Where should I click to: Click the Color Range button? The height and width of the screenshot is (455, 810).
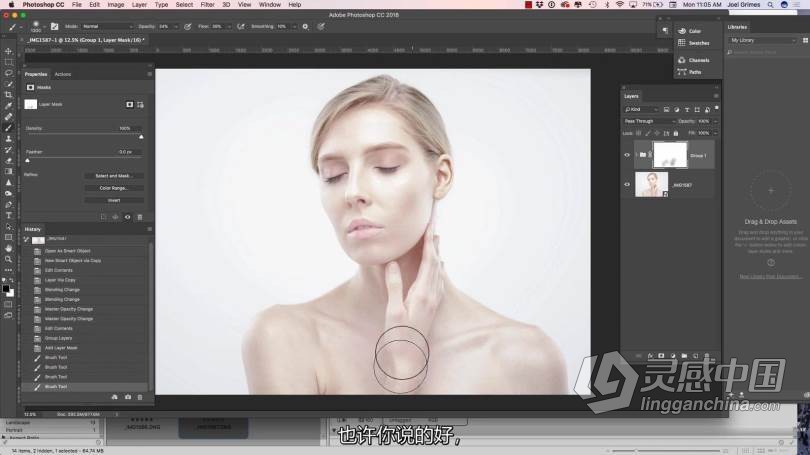pos(114,188)
